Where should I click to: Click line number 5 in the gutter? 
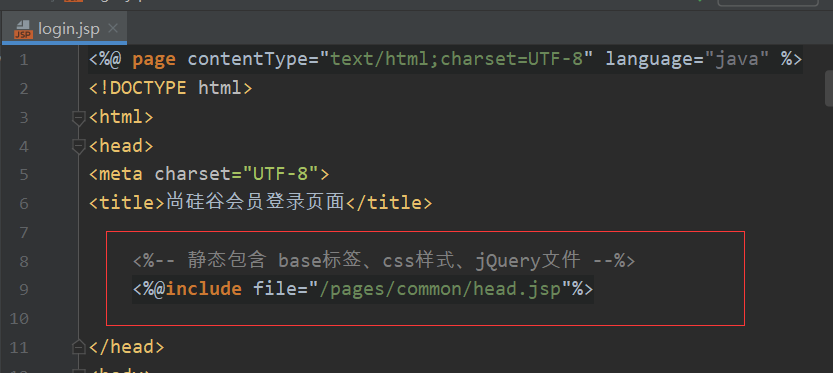23,174
